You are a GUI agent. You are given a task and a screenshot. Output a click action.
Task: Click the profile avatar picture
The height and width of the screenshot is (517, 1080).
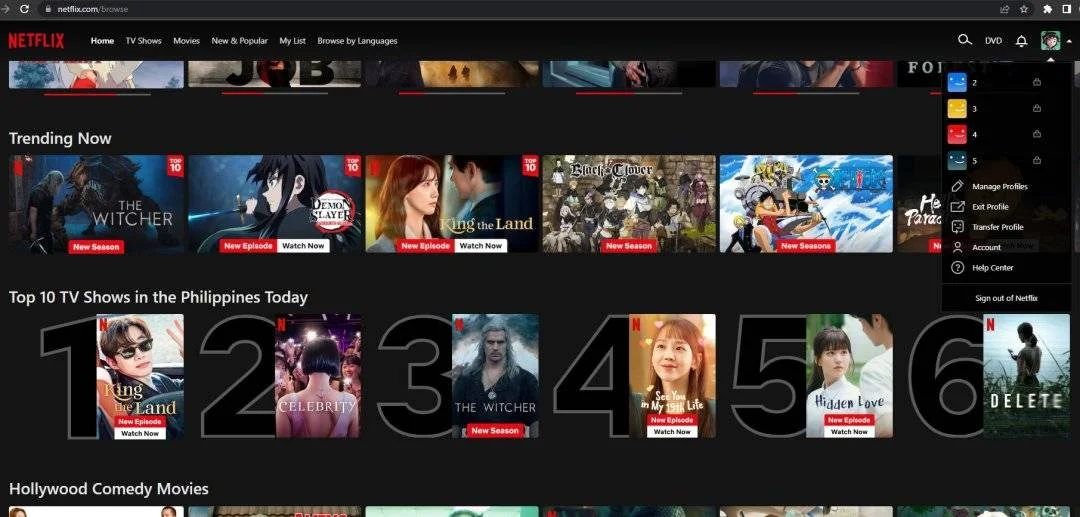[1050, 40]
